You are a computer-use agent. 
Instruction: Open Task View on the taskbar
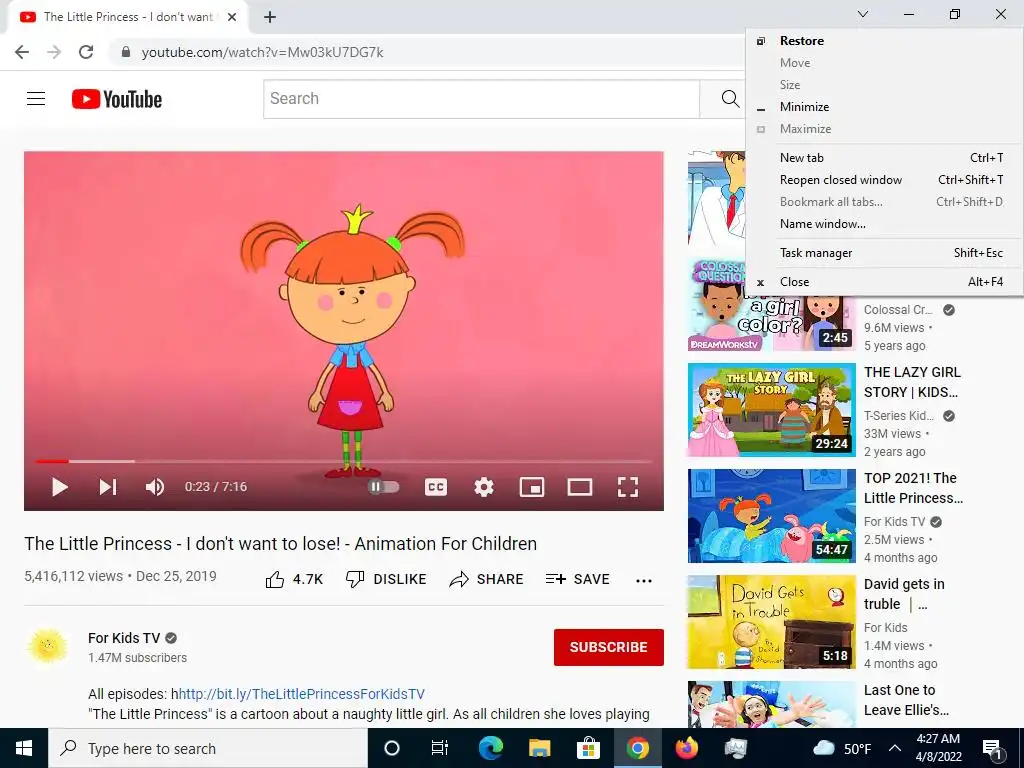tap(440, 748)
